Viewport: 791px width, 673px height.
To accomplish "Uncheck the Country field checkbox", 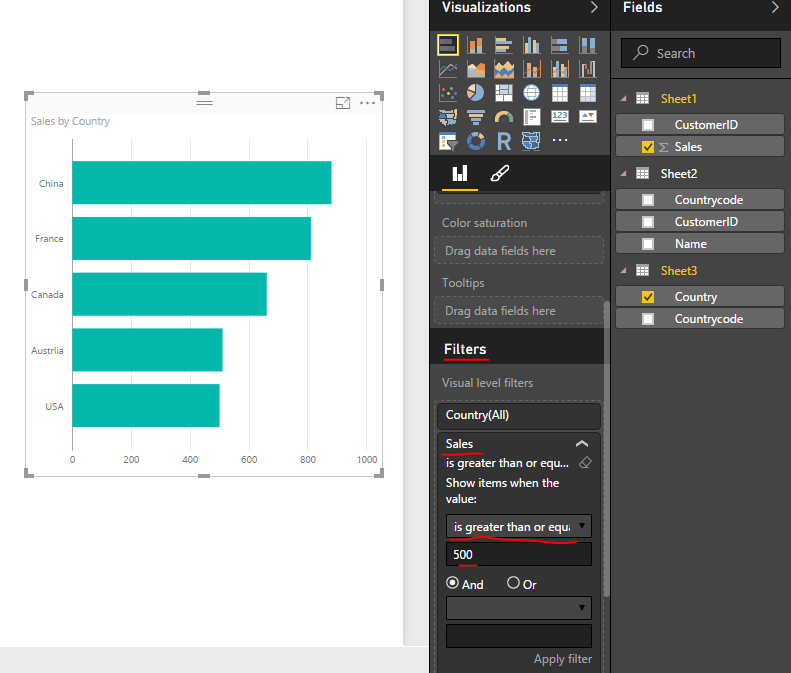I will [x=648, y=297].
